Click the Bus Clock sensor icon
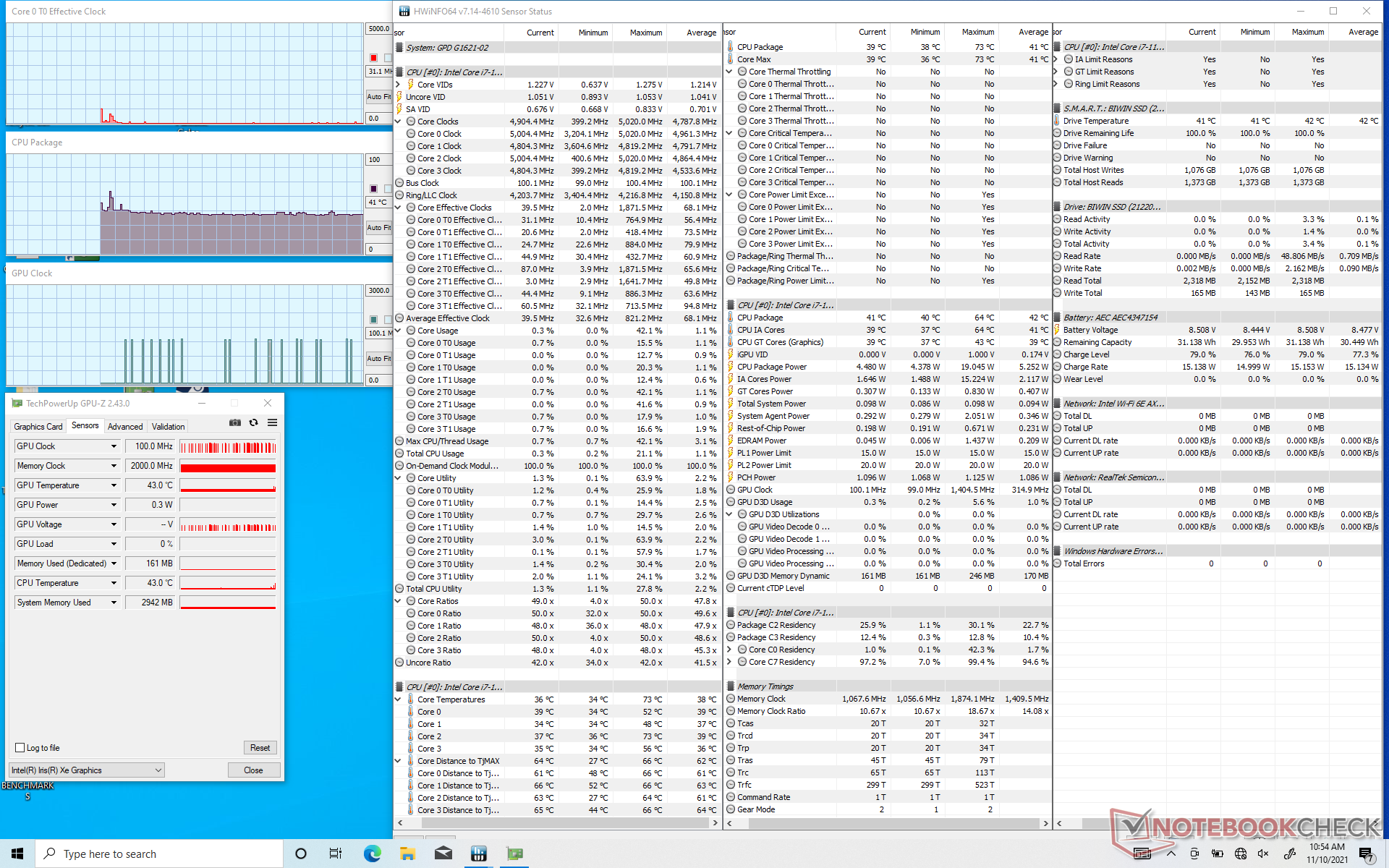 click(x=399, y=183)
